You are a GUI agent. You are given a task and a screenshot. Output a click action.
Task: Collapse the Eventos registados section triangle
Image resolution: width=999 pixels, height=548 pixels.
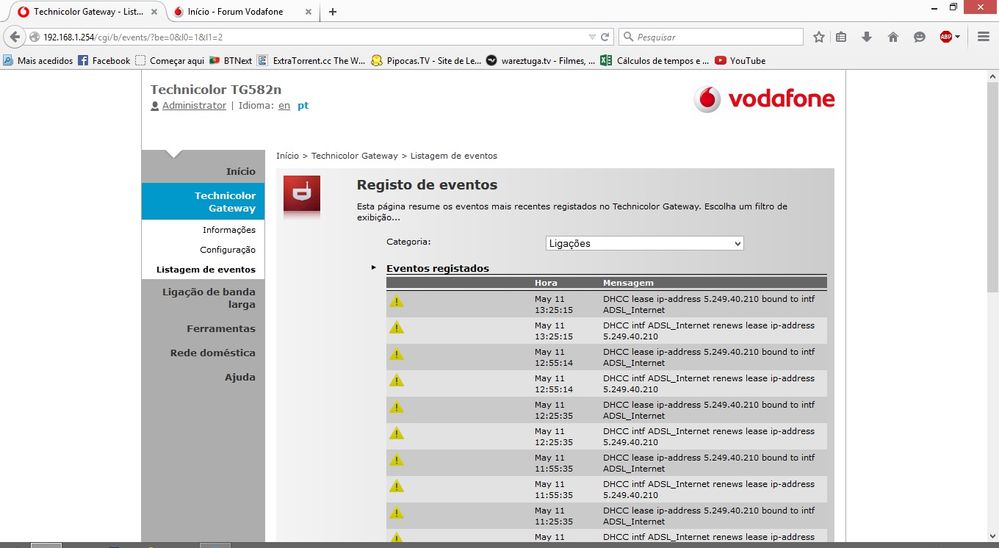[374, 268]
